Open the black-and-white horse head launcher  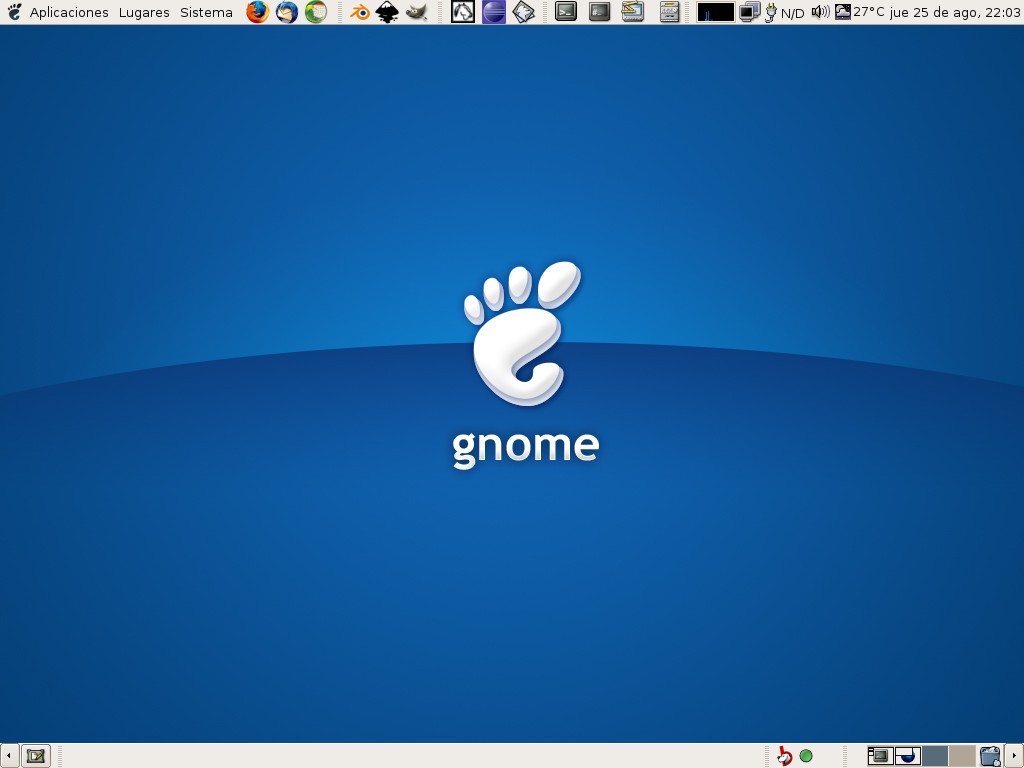click(463, 12)
